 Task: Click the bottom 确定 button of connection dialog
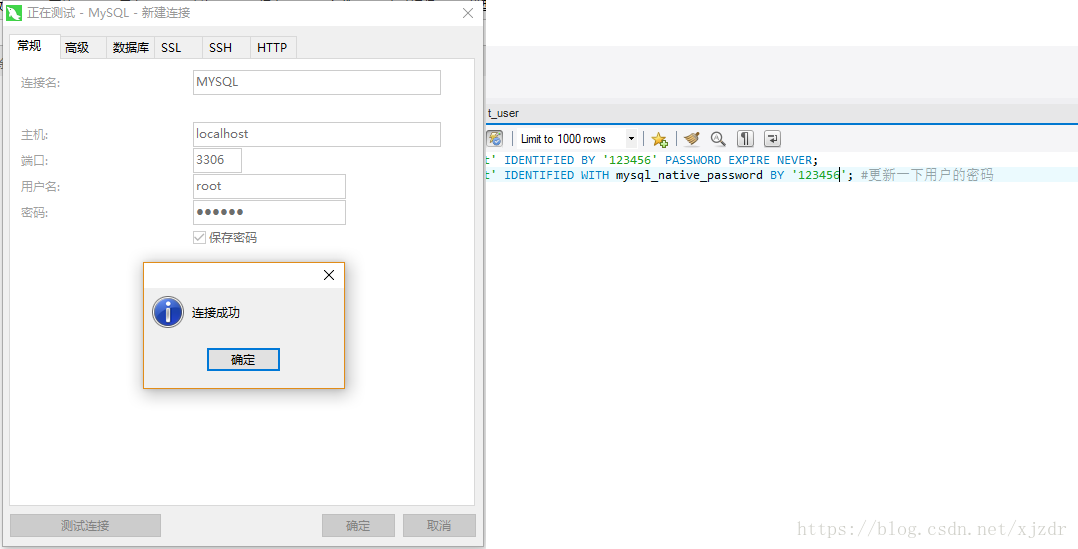358,526
